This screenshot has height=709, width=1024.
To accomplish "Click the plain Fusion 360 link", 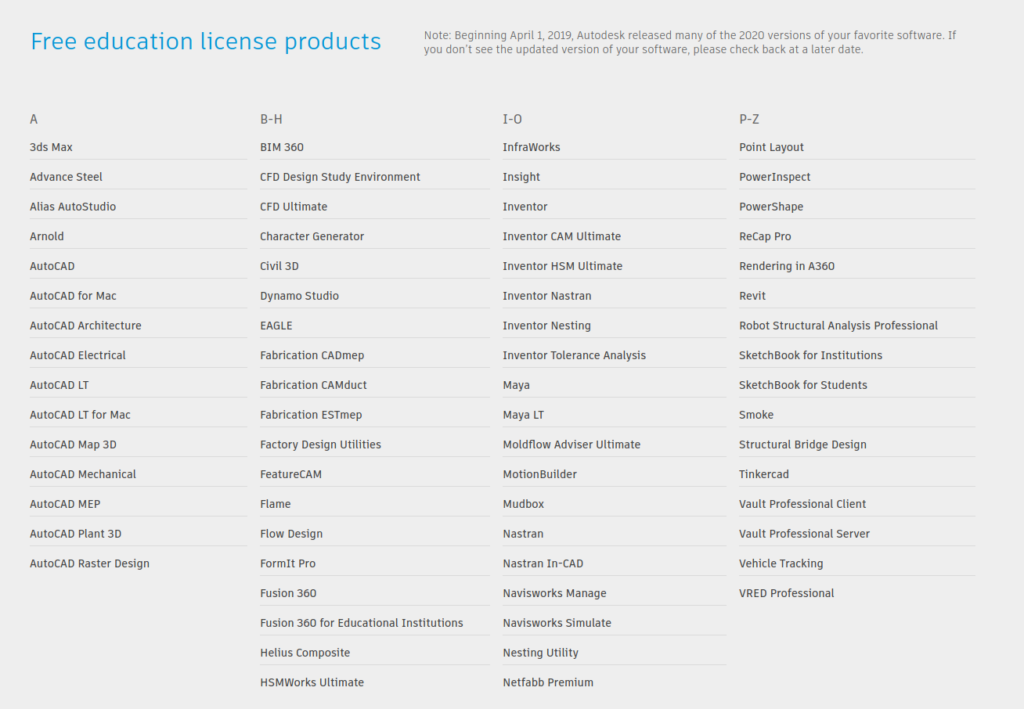I will (288, 593).
